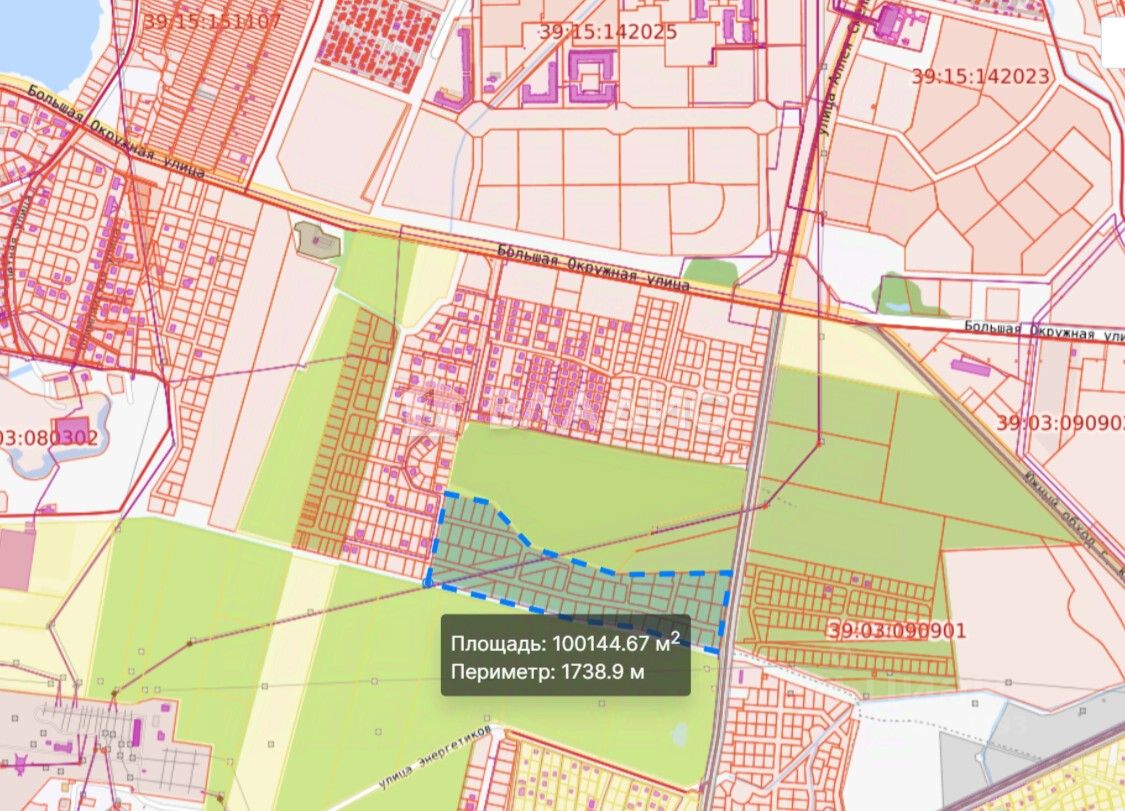The height and width of the screenshot is (811, 1125).
Task: Click the perimeter label 'Периметр: 1738.9 м'
Action: 547,672
